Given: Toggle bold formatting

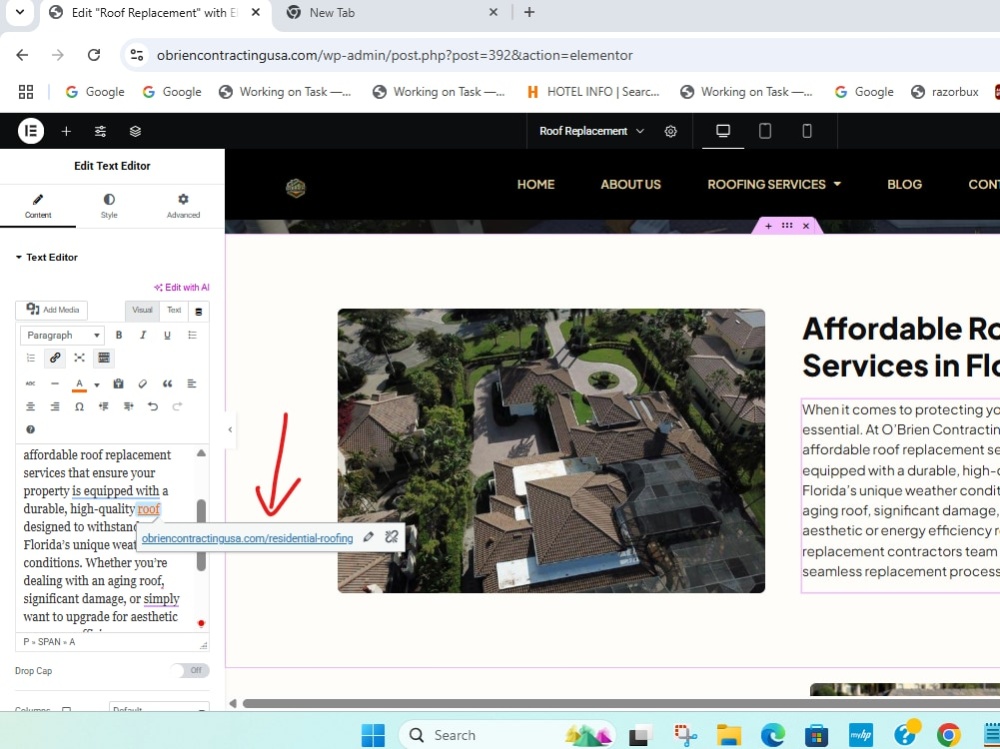Looking at the screenshot, I should click(x=119, y=335).
